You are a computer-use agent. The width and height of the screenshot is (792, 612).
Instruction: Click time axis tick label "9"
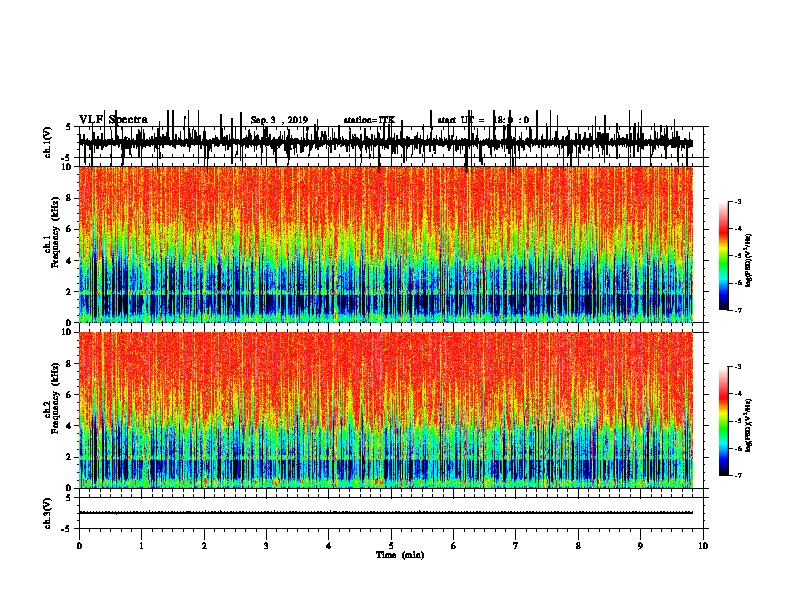640,546
